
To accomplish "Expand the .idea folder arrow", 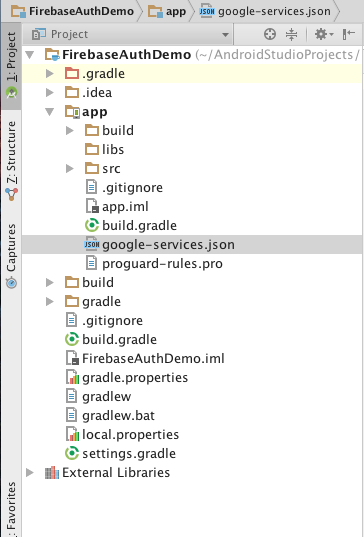I will (x=50, y=92).
